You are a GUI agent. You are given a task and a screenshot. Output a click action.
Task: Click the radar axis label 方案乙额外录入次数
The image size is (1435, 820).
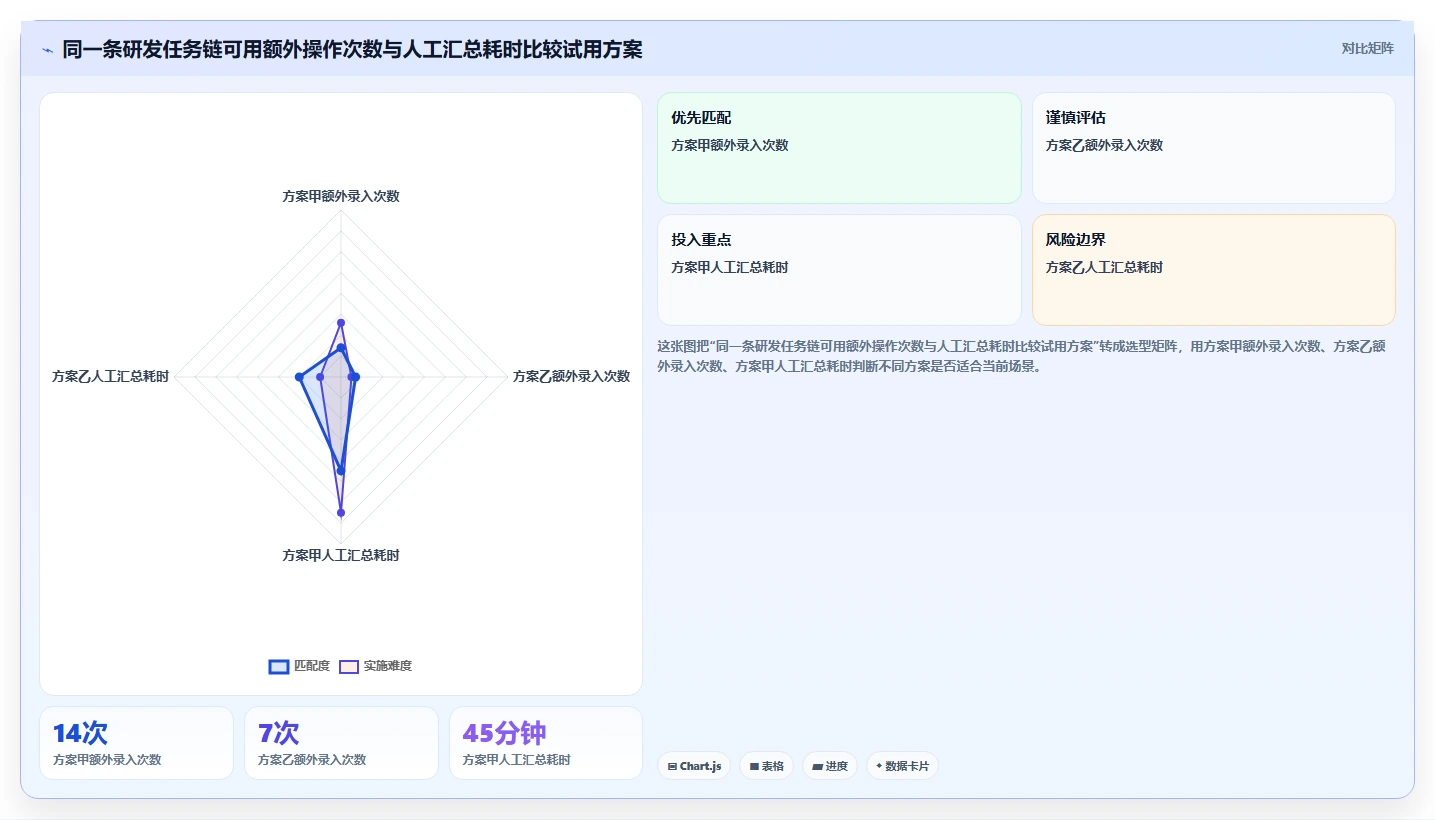571,376
